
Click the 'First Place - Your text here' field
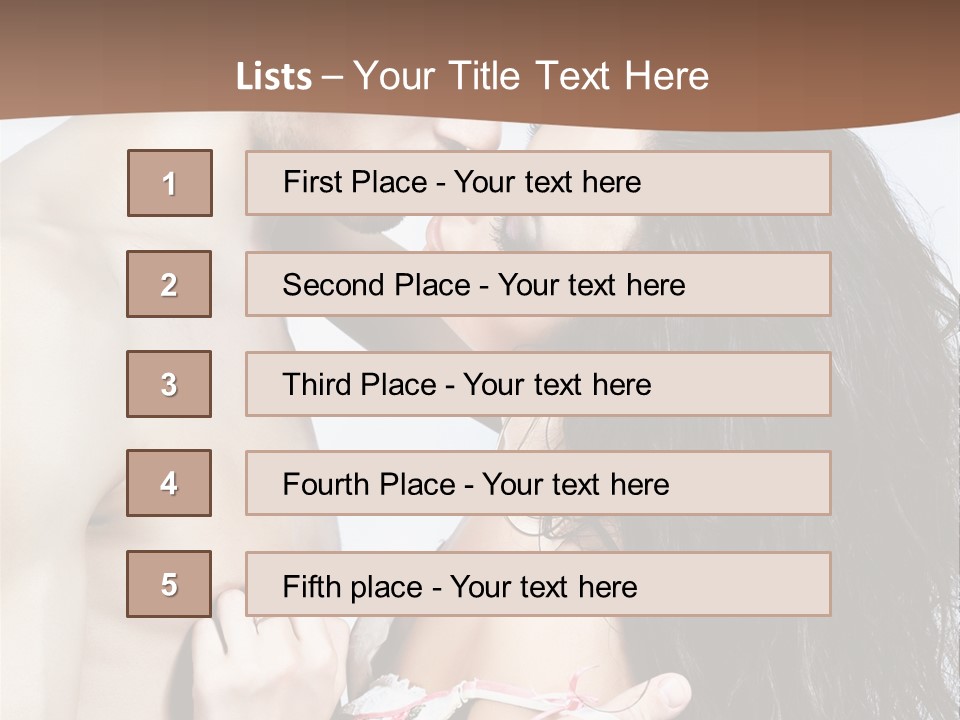538,183
